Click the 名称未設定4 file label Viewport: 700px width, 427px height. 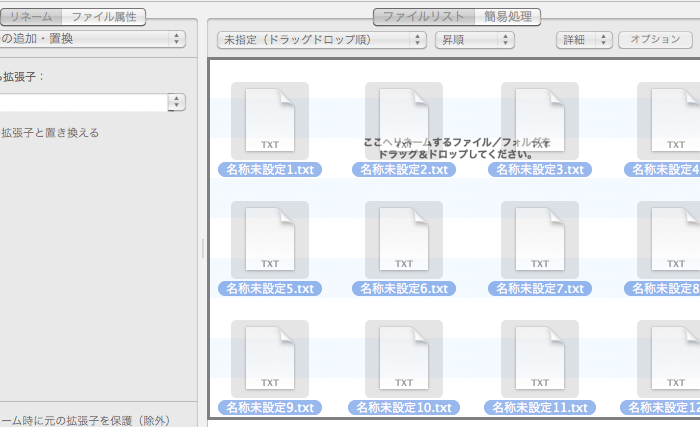[x=663, y=170]
